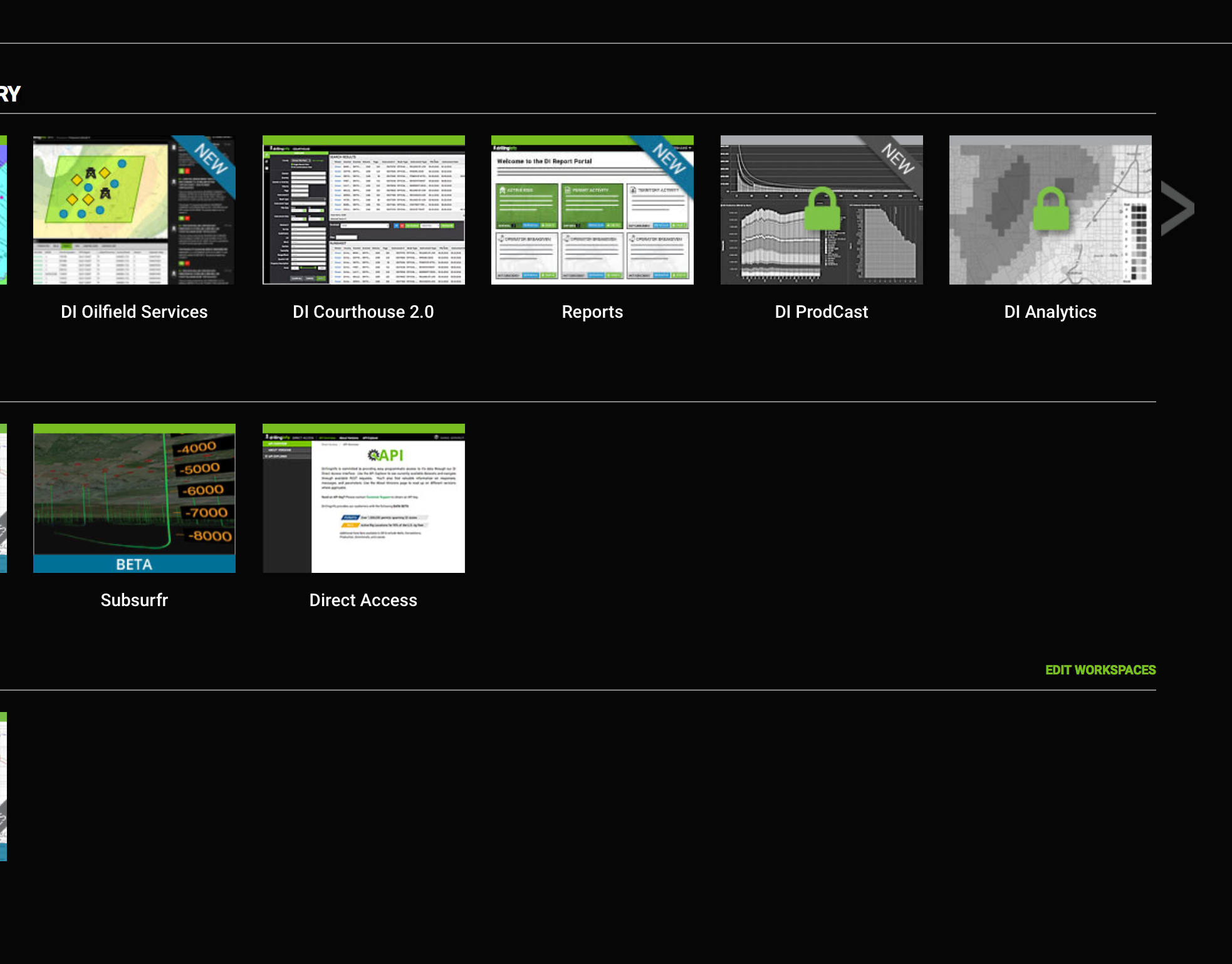Open the DI Courthouse 2.0 thumbnail
Screen dimensions: 1232x964
363,210
